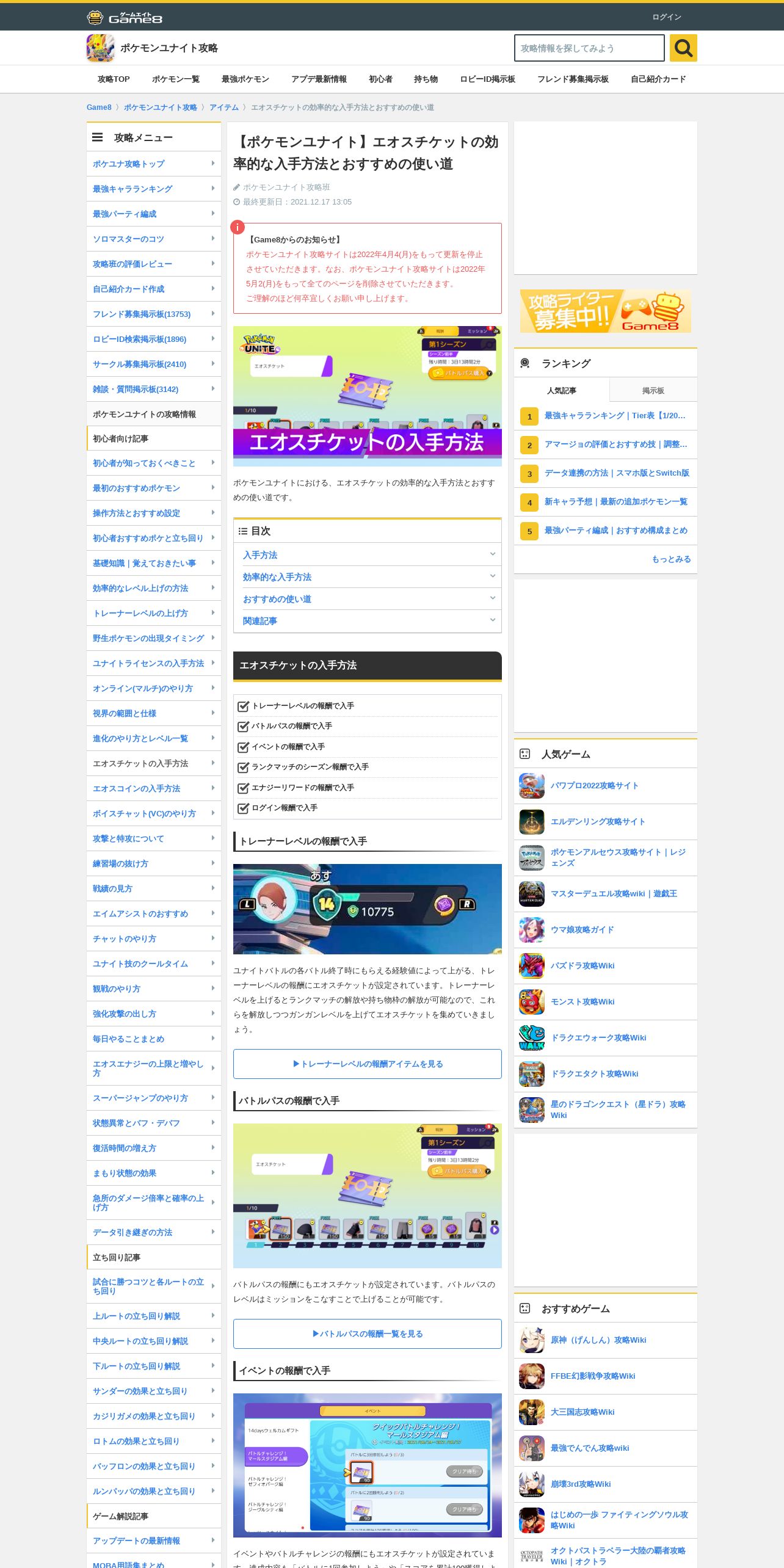Open the ドラクエタクト攻略Wiki game icon
The width and height of the screenshot is (784, 1568).
click(532, 1074)
